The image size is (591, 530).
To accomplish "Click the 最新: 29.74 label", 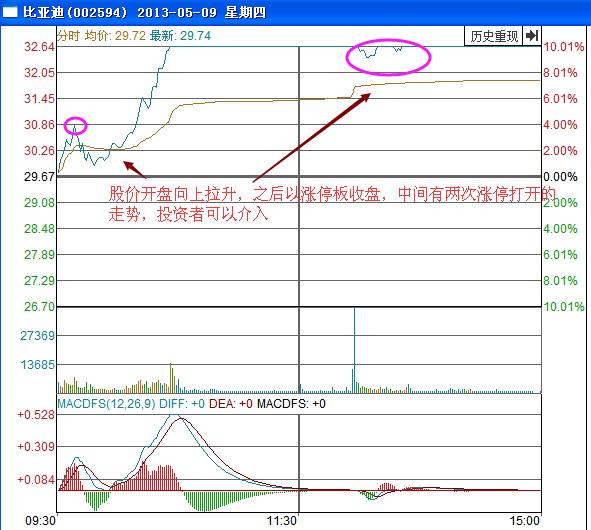I will pyautogui.click(x=180, y=36).
